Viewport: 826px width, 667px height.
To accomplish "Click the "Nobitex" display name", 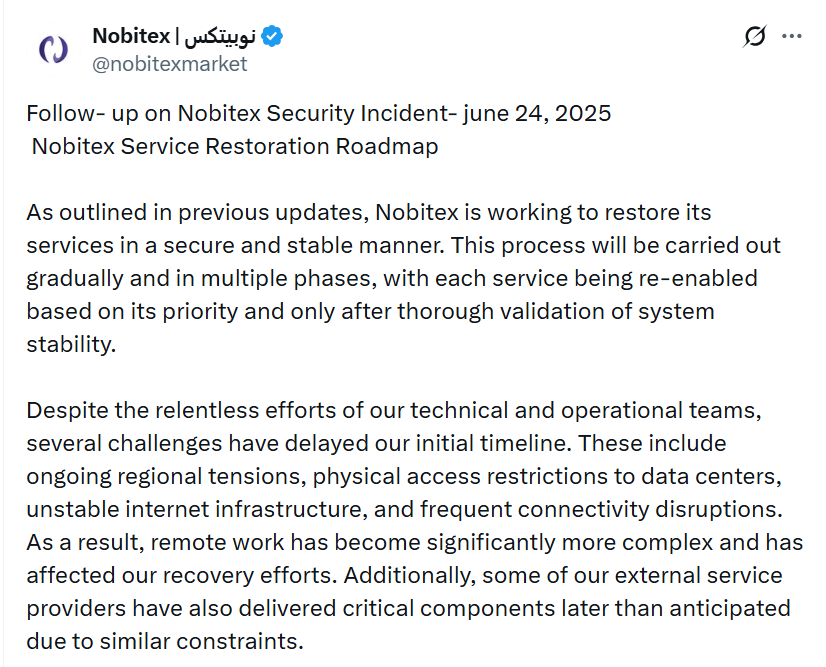I will pos(130,37).
